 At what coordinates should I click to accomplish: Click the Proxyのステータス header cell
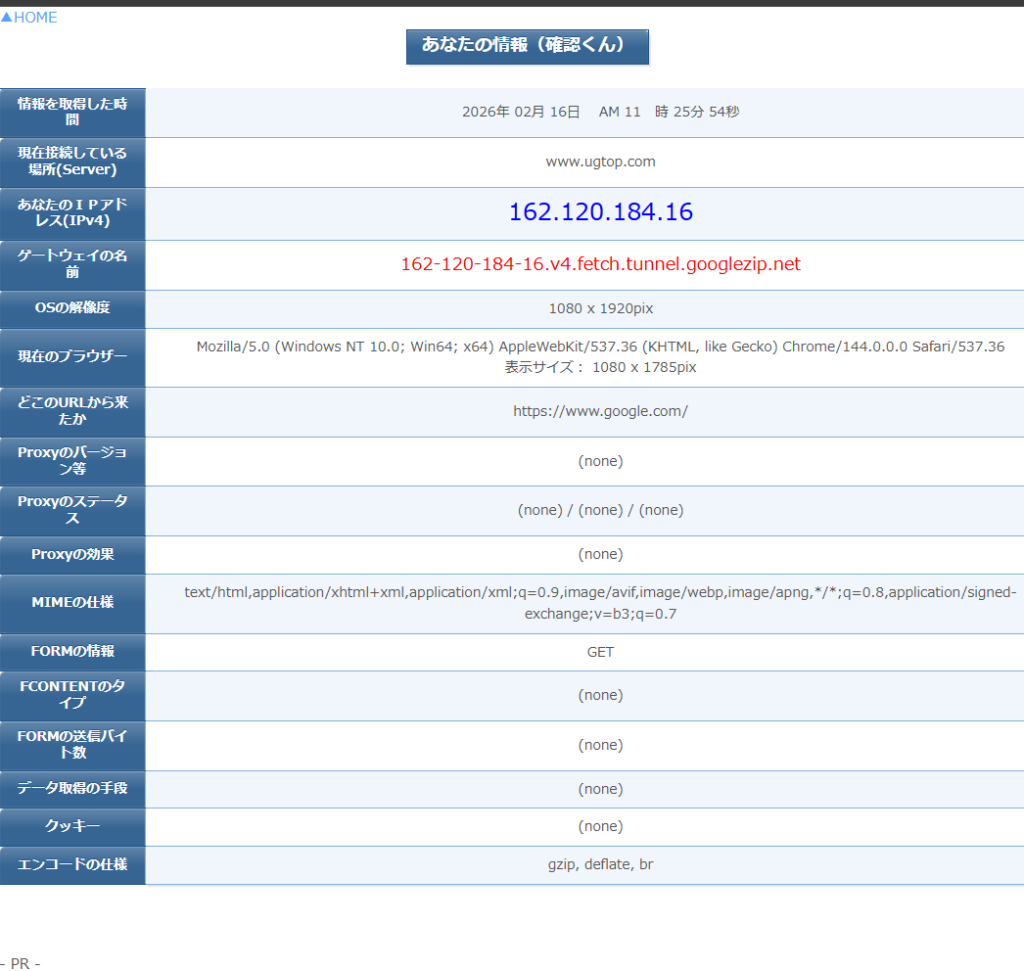click(x=72, y=510)
